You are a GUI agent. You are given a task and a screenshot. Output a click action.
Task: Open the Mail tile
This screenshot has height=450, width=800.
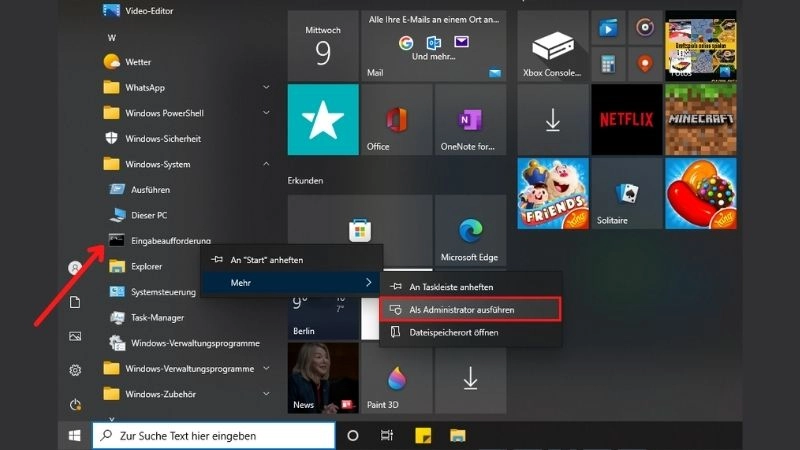pyautogui.click(x=434, y=46)
